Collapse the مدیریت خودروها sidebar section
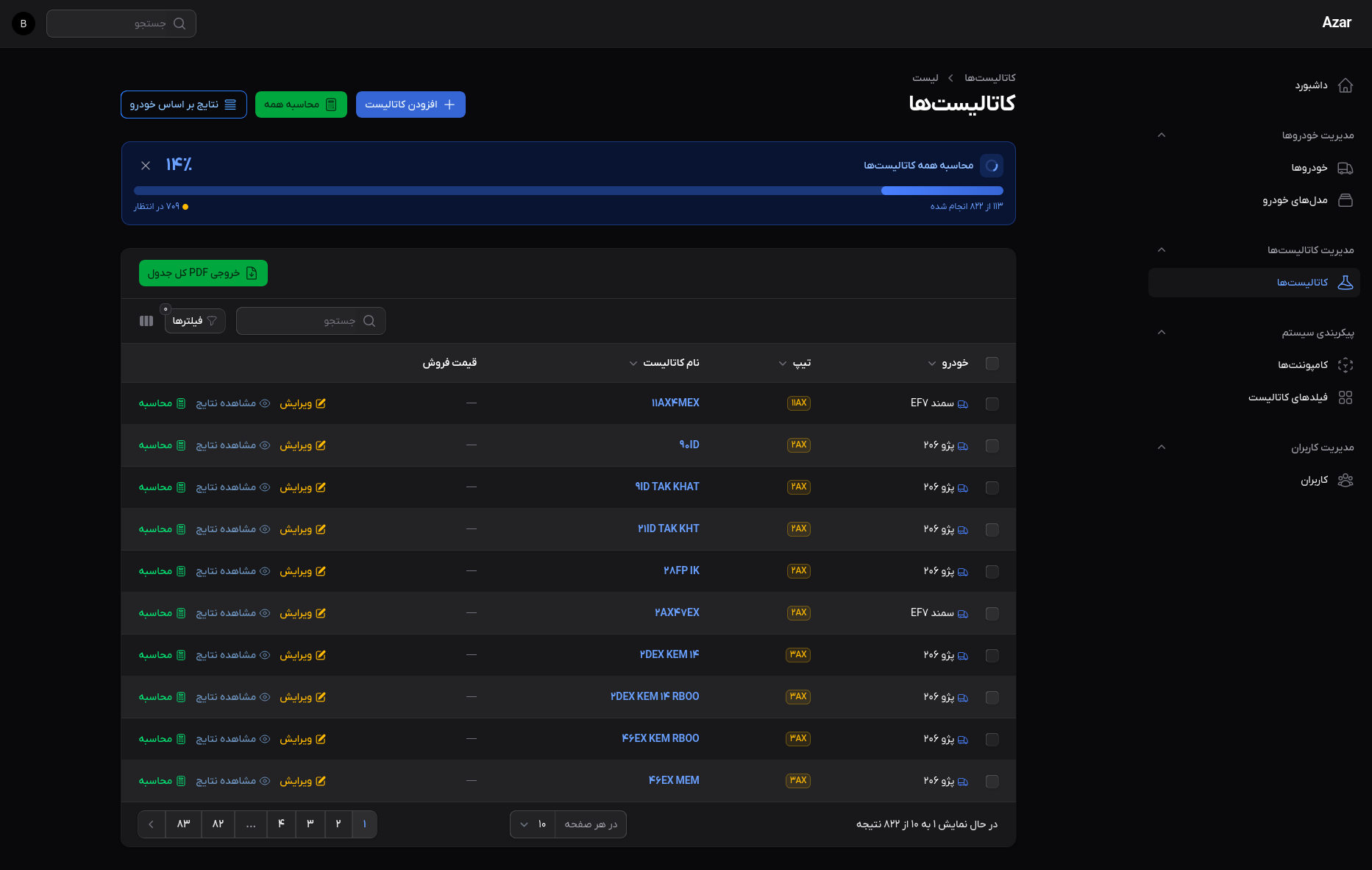 pos(1161,135)
